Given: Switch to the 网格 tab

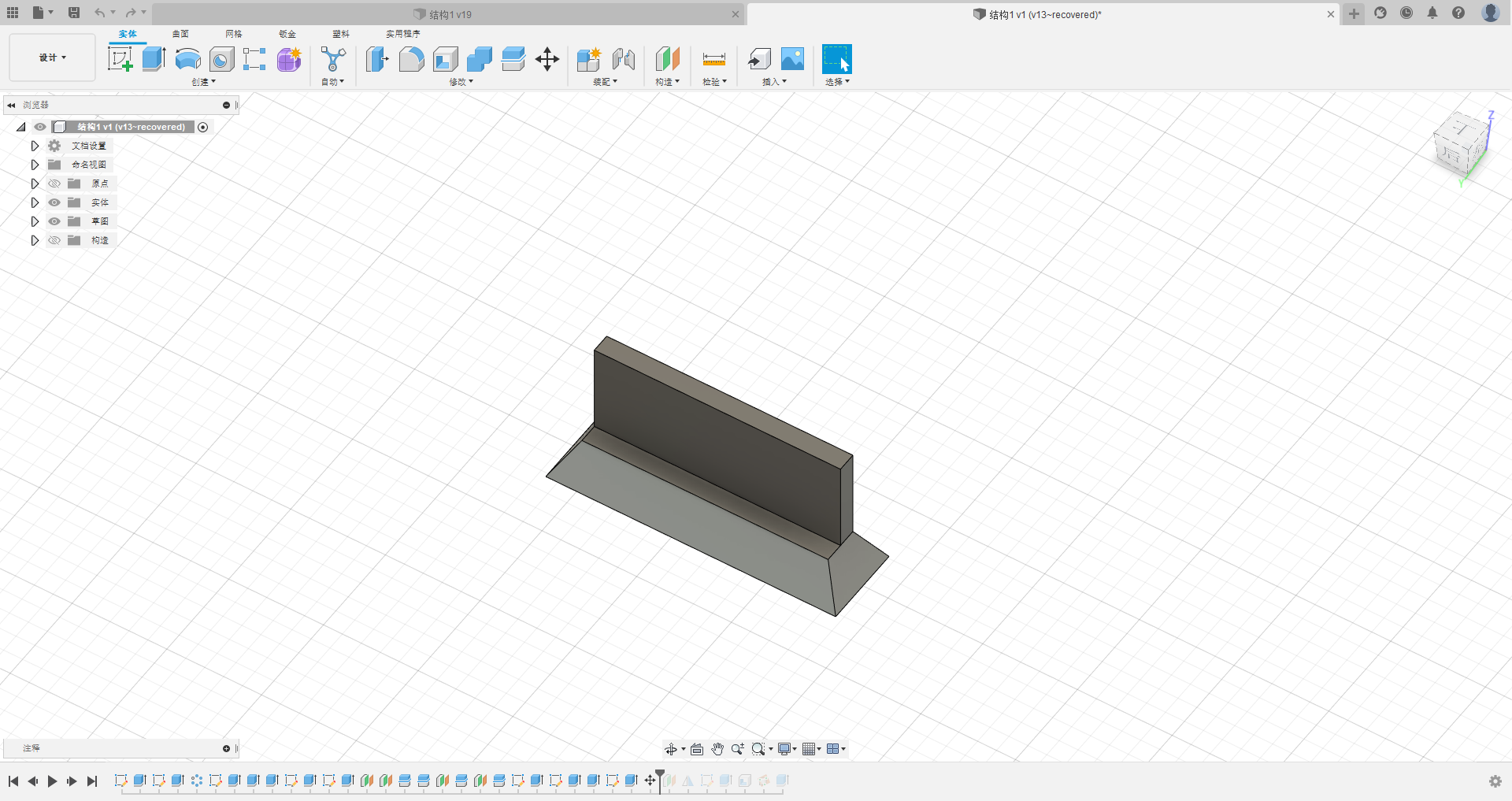Looking at the screenshot, I should (x=234, y=34).
